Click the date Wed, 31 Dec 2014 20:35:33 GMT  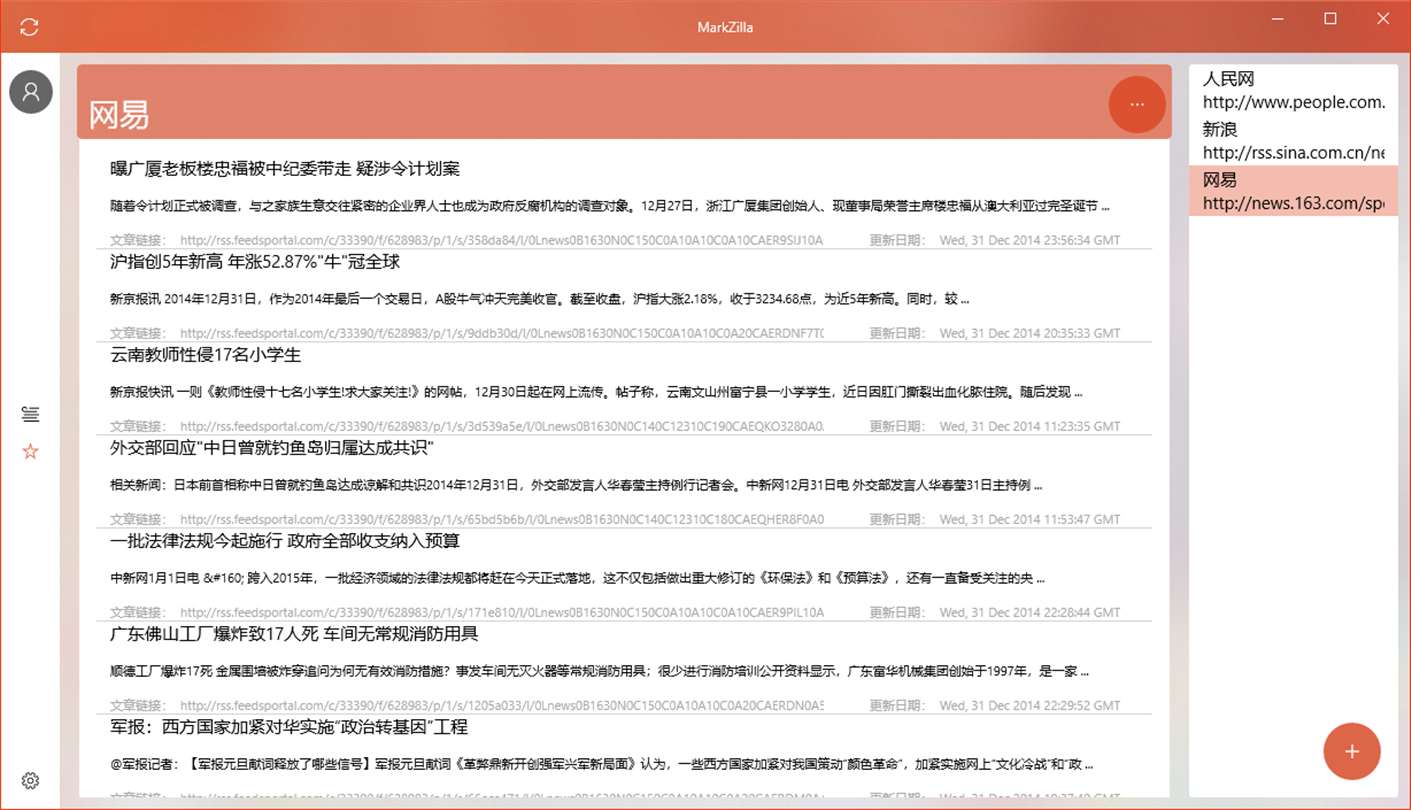(x=1030, y=333)
